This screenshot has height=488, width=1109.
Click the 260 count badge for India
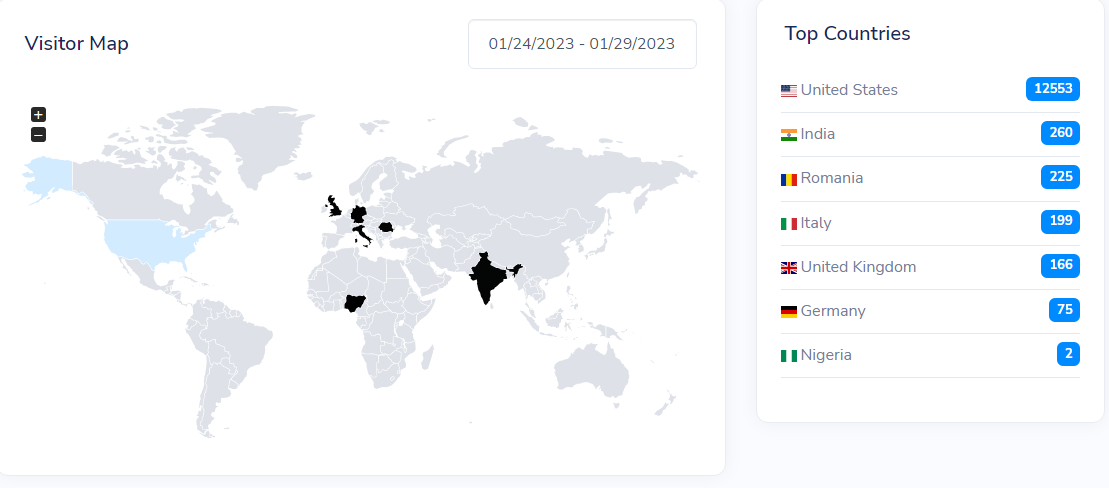tap(1060, 133)
